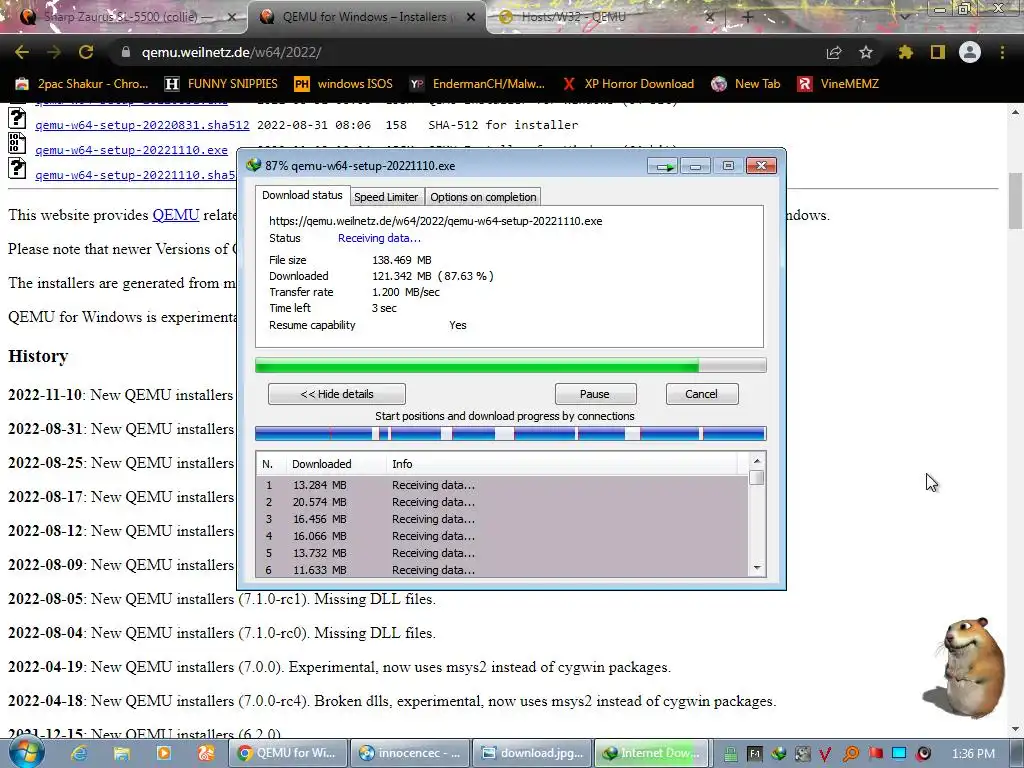Select the Download status tab
The image size is (1024, 768).
tap(302, 195)
